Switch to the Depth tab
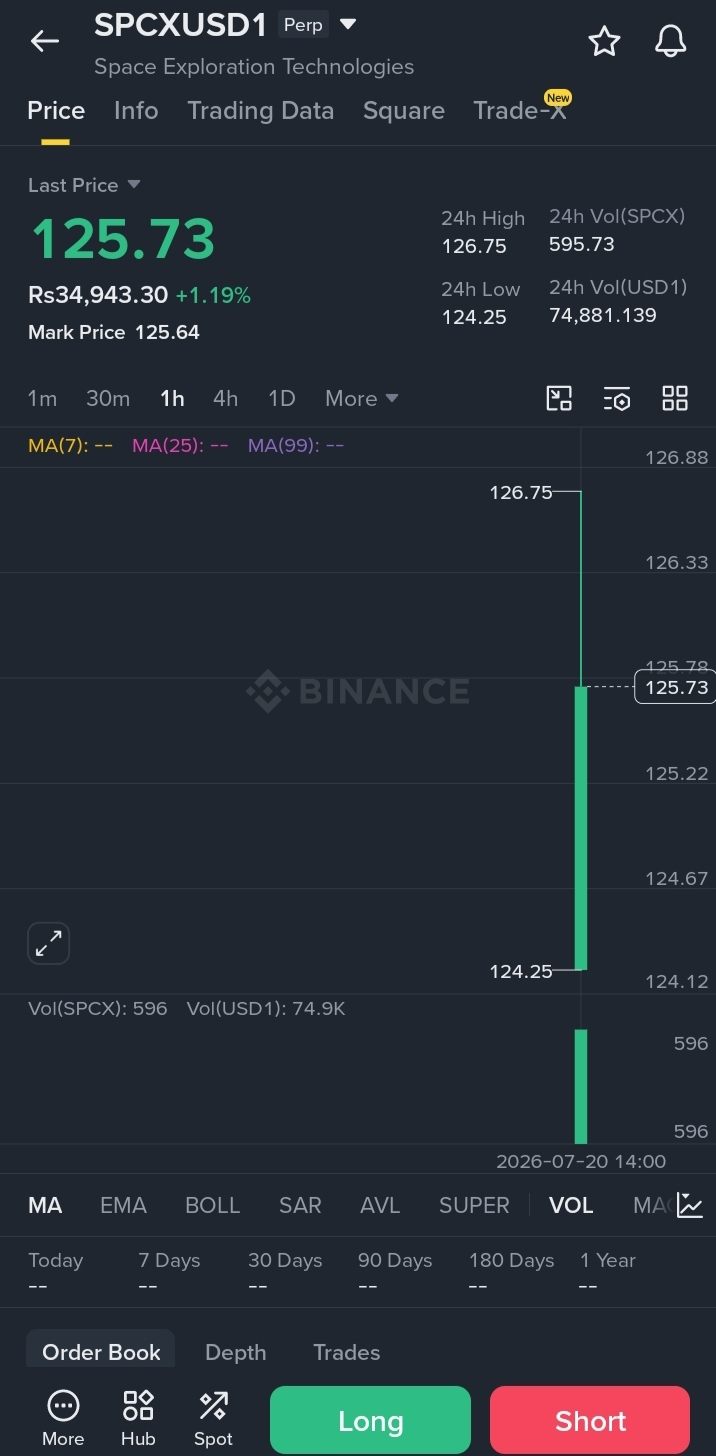The image size is (716, 1456). (236, 1352)
